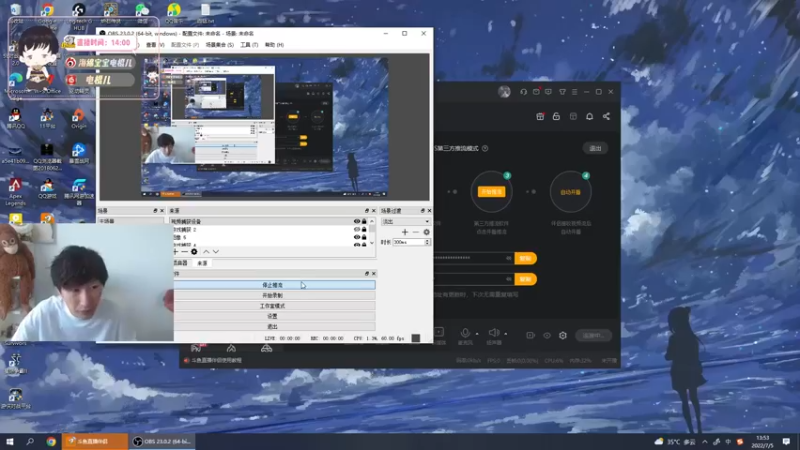The image size is (800, 450).
Task: Click the OBS preview canvas
Action: point(264,127)
